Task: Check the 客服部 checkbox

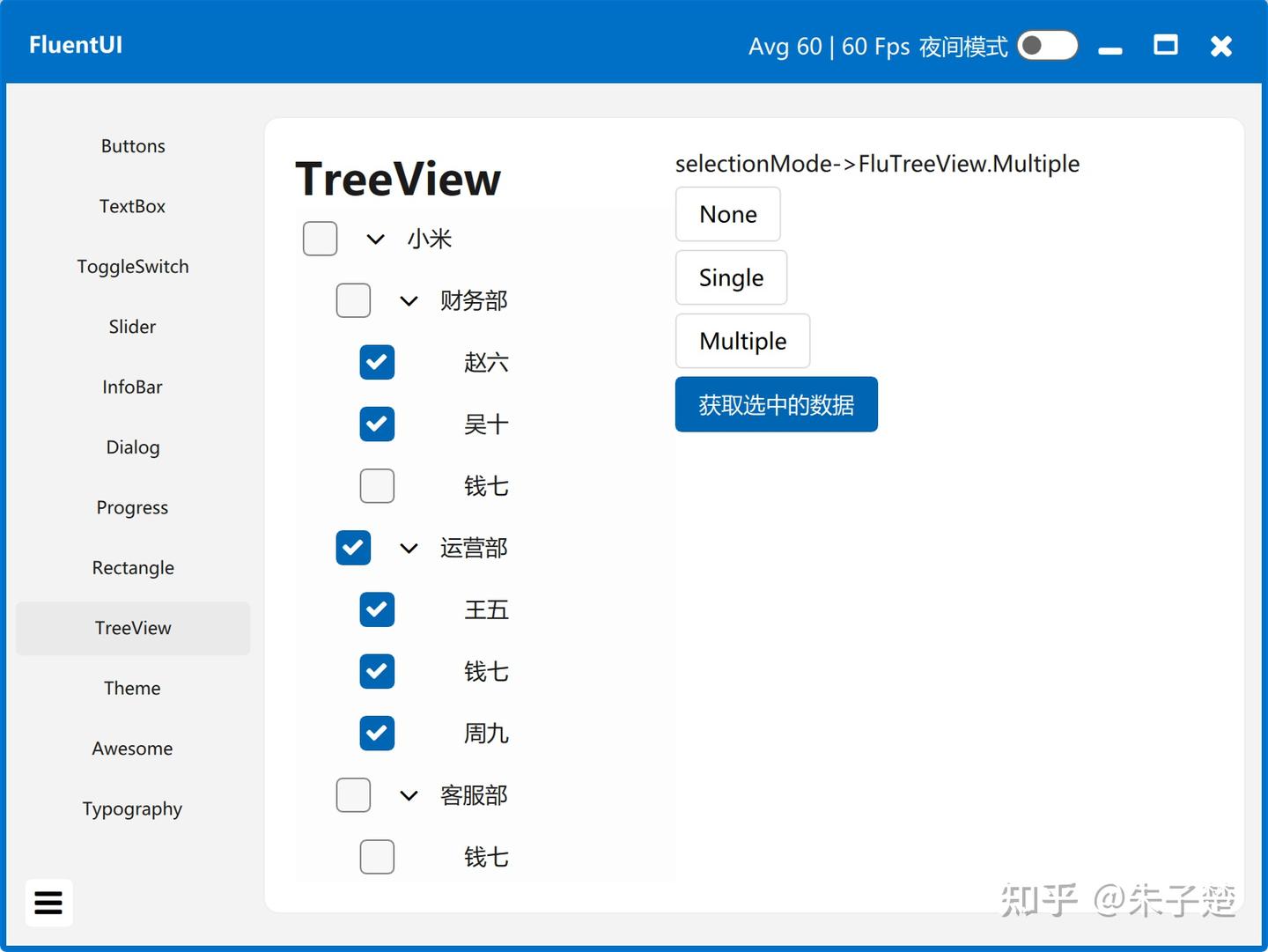Action: (353, 794)
